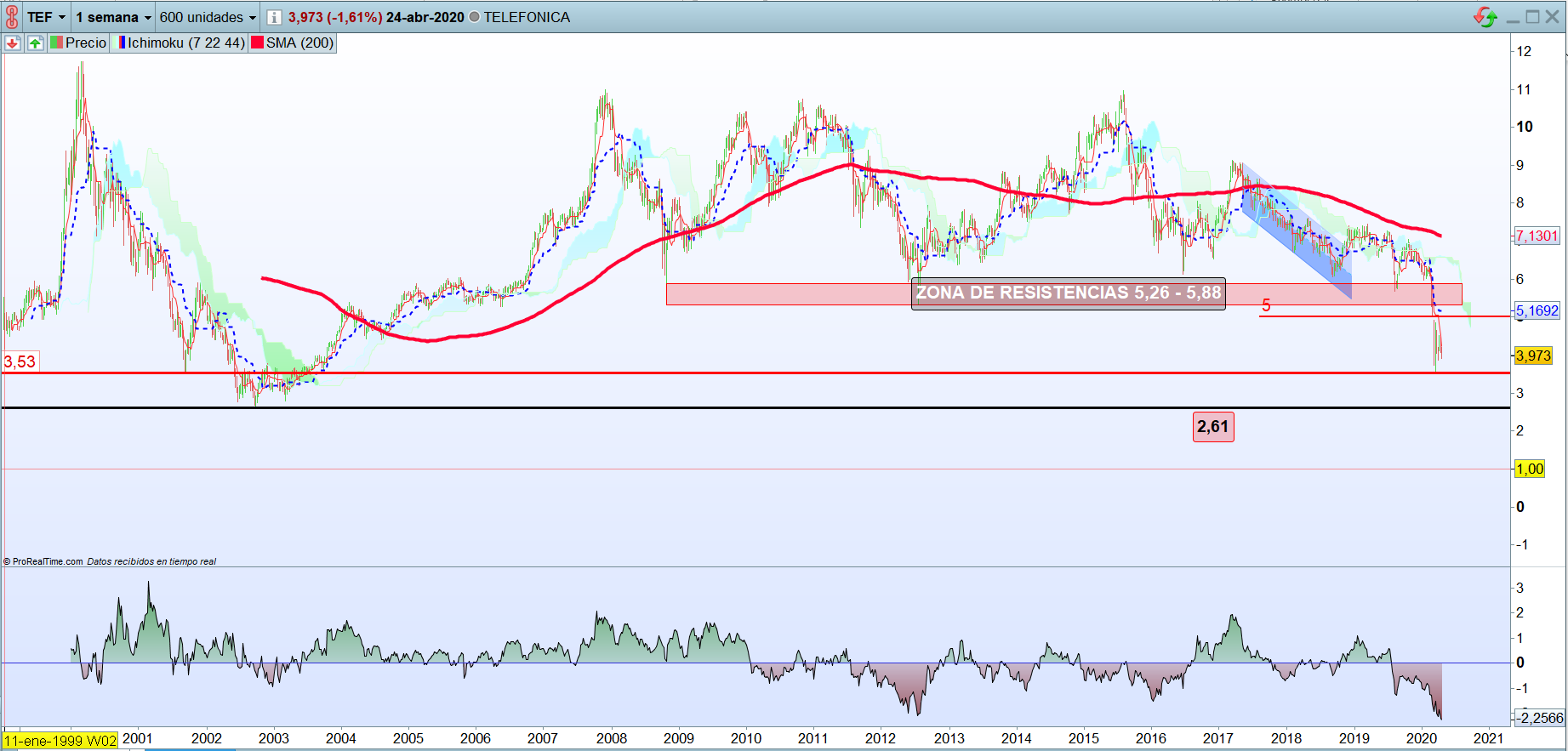Select the blue descending channel drawing
This screenshot has height=751, width=1568.
click(1297, 231)
